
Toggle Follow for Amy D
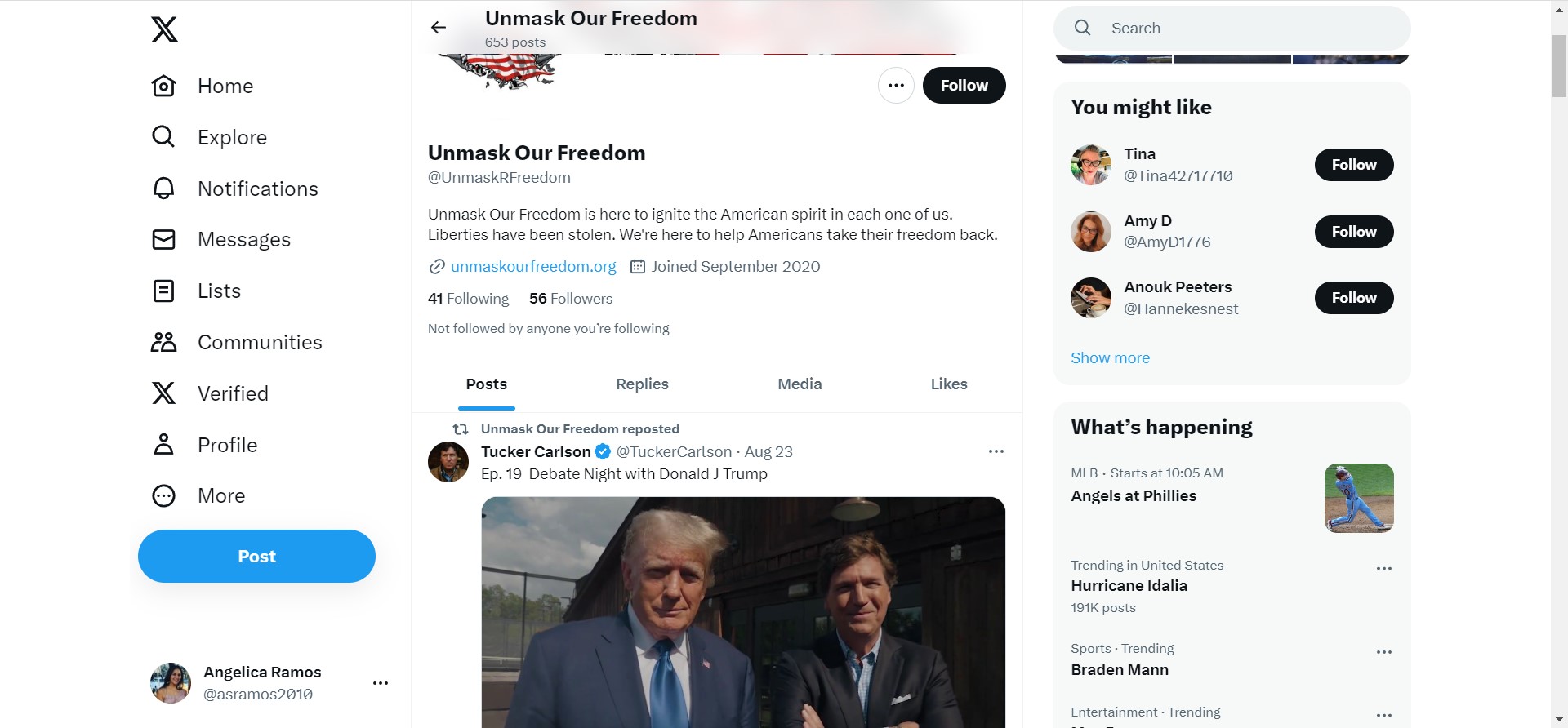(x=1353, y=232)
